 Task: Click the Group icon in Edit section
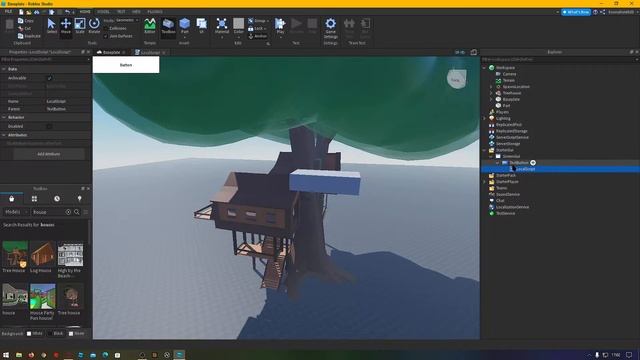251,20
